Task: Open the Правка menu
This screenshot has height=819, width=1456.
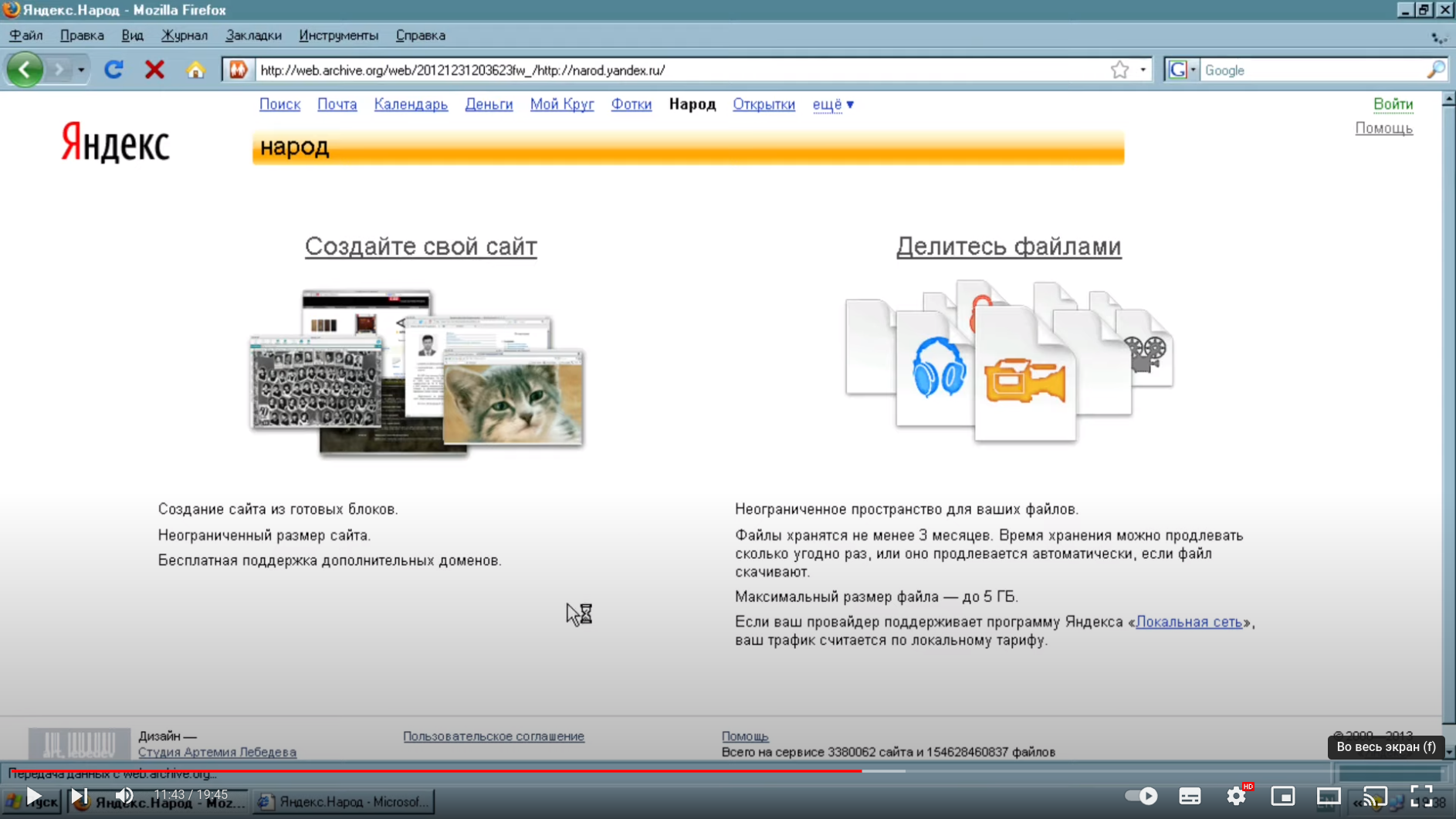Action: pos(82,36)
